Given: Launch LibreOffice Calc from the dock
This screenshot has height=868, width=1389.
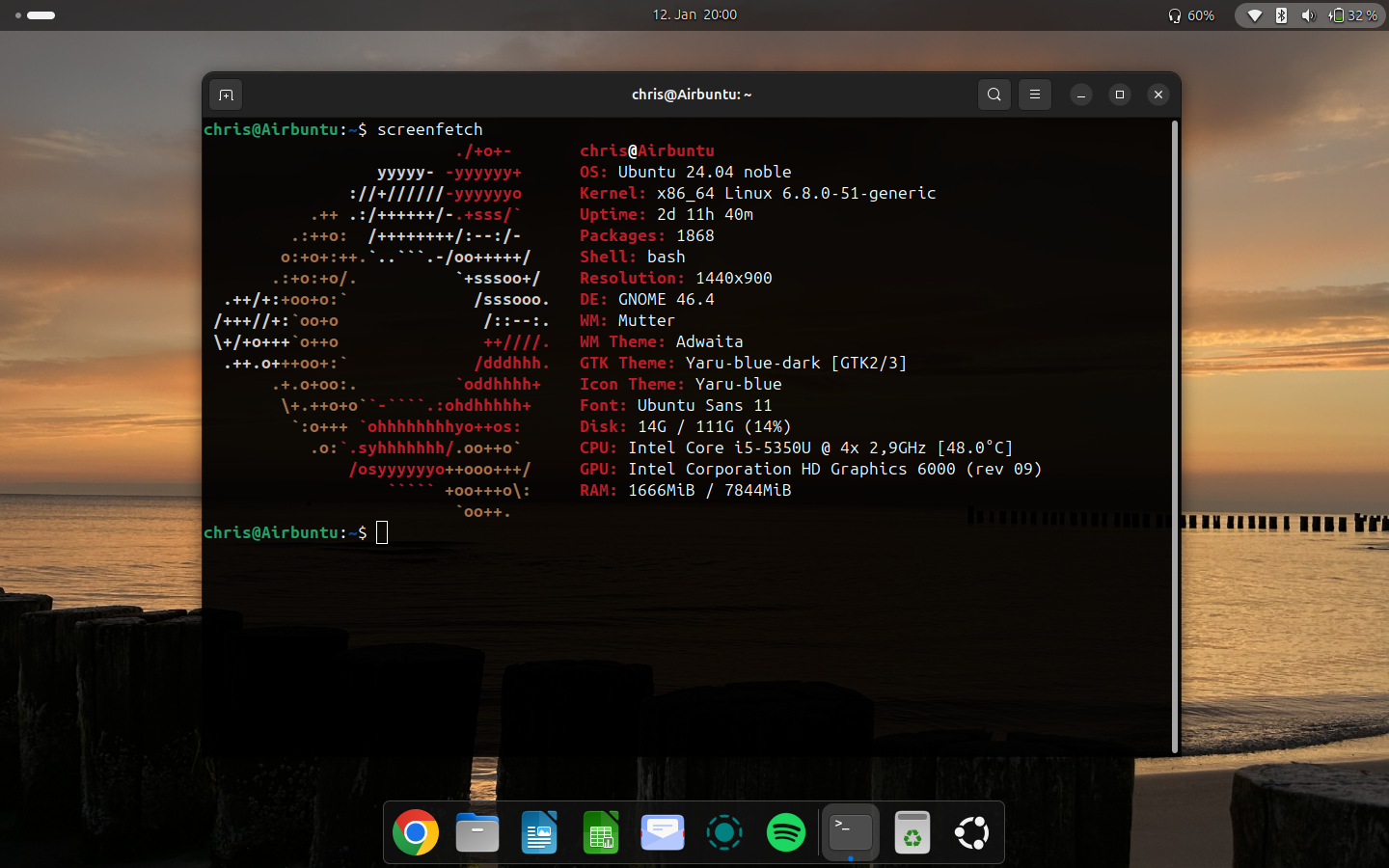Looking at the screenshot, I should click(601, 832).
